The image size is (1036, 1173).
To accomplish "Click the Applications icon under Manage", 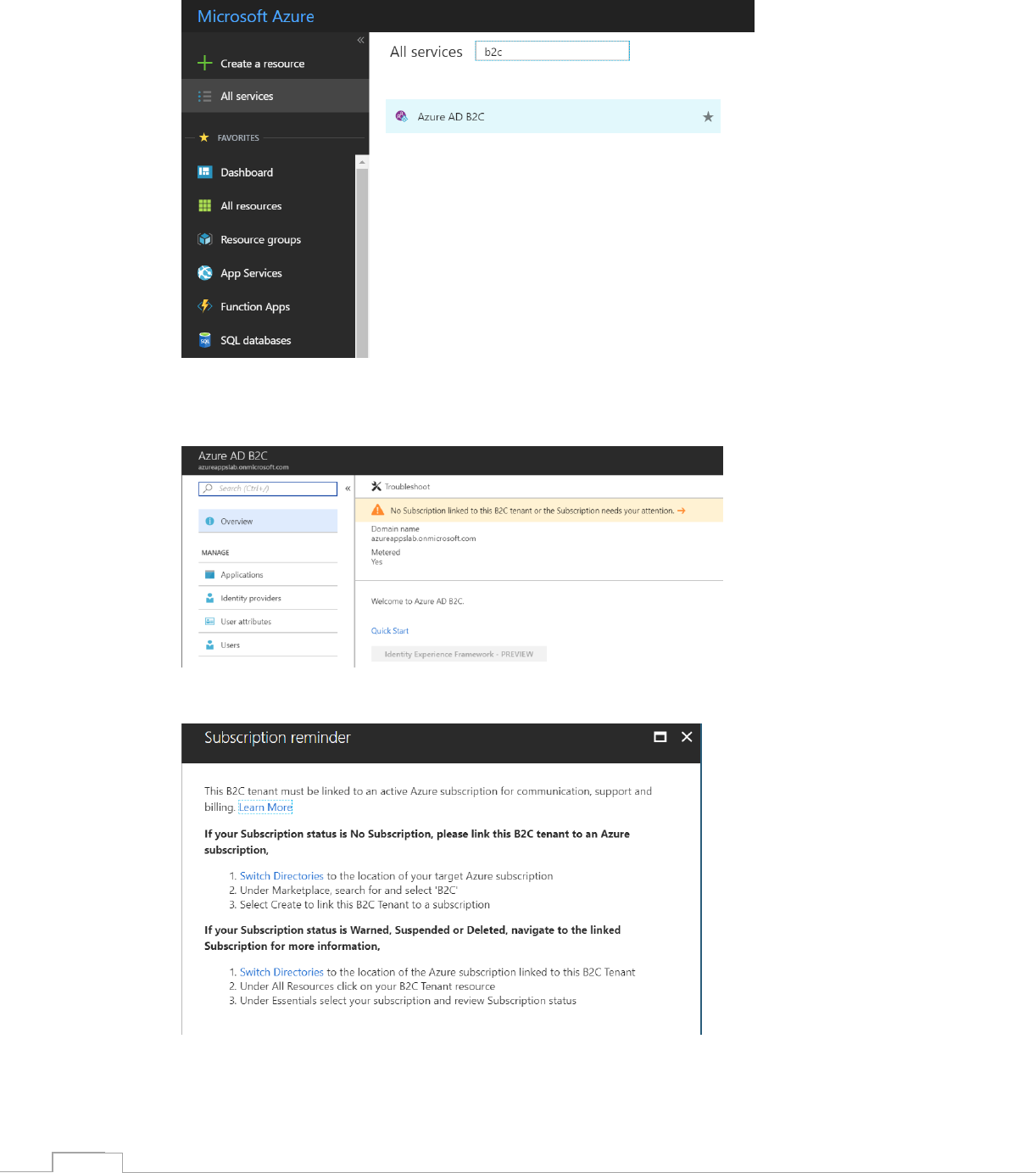I will [x=209, y=574].
